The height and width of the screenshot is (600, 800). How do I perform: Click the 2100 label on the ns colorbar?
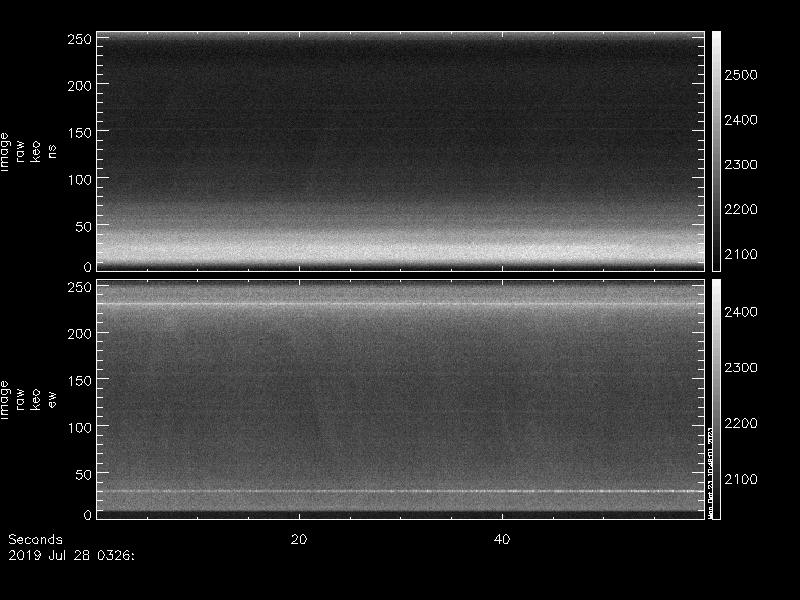click(741, 254)
